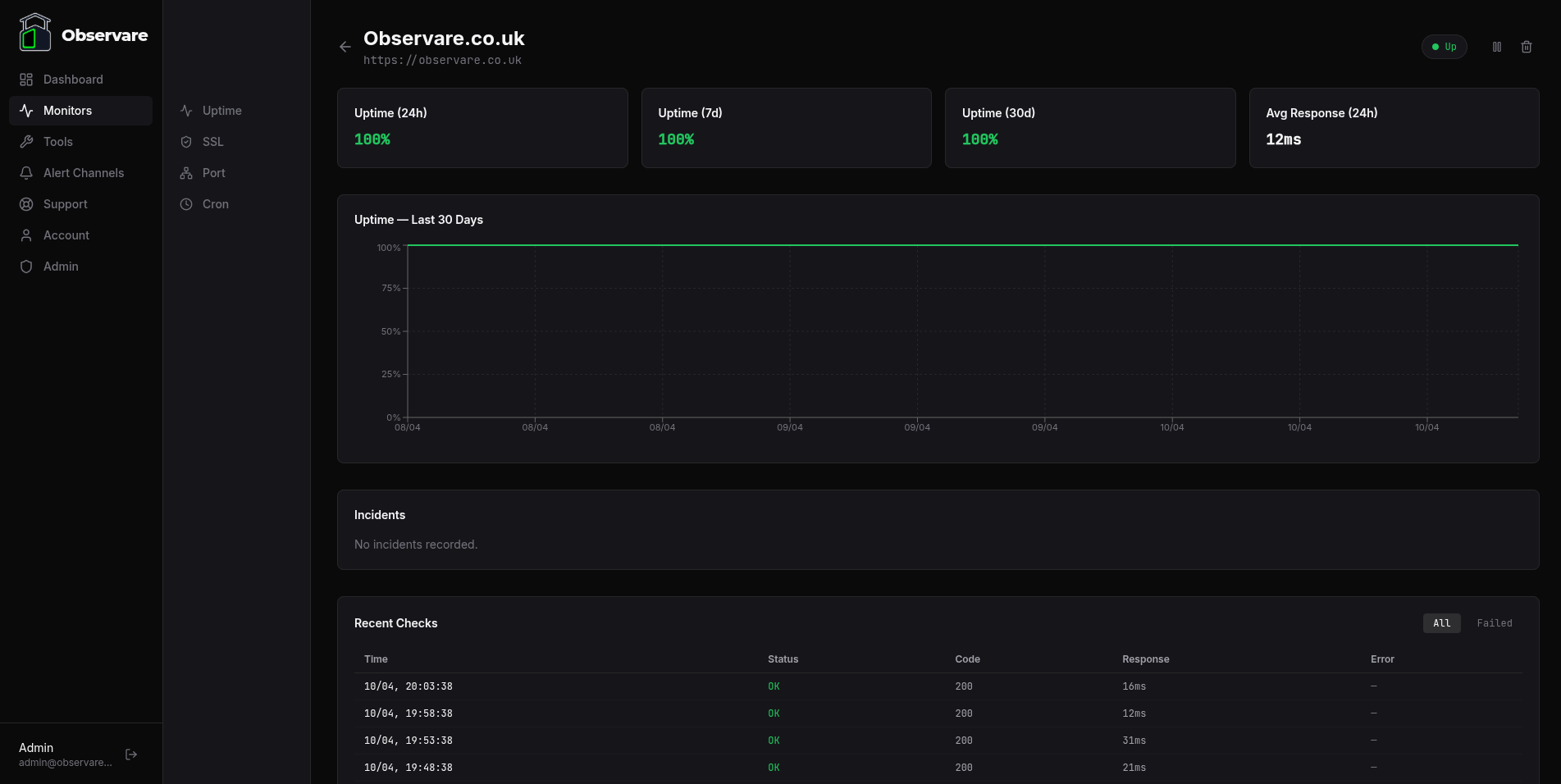1561x784 pixels.
Task: Select the Uptime pulse icon in sidebar
Action: coord(186,110)
